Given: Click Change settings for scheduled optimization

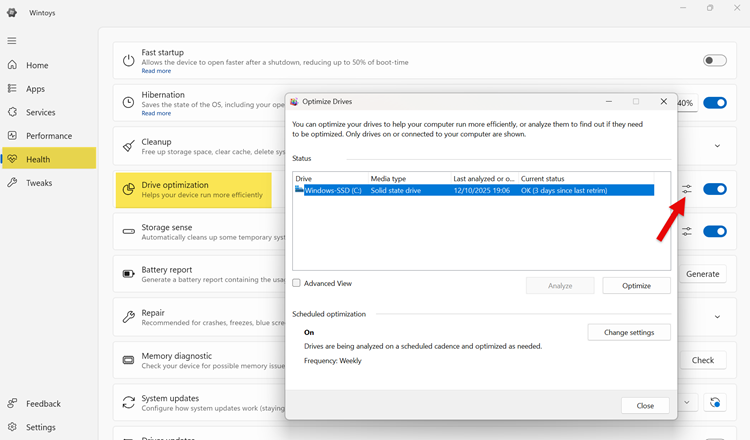Looking at the screenshot, I should [x=629, y=332].
